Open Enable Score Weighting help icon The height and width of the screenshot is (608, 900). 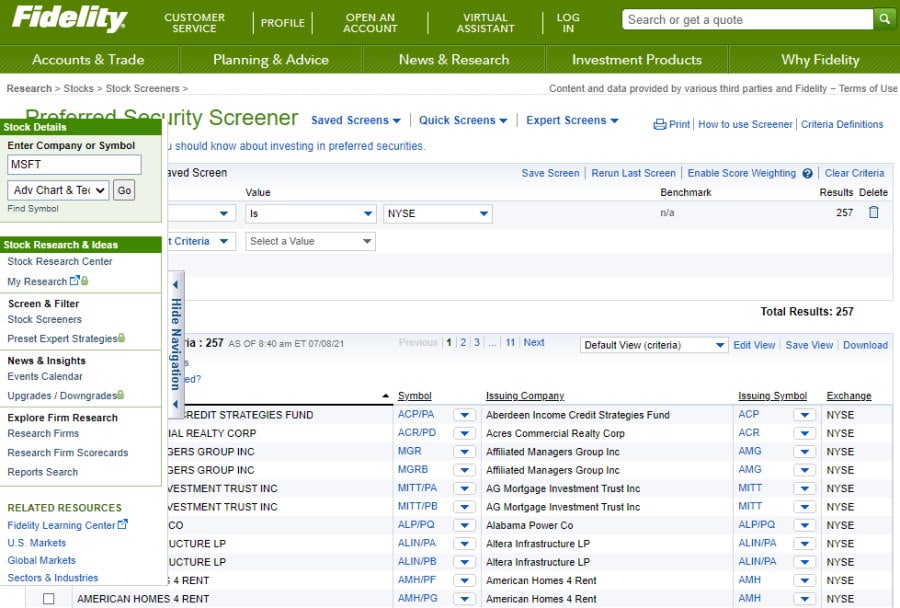(808, 173)
